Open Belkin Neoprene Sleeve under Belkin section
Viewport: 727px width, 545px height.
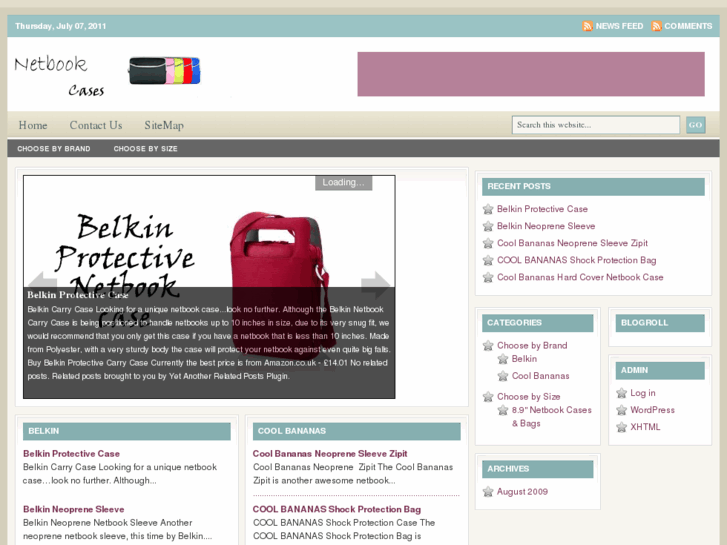coord(74,509)
